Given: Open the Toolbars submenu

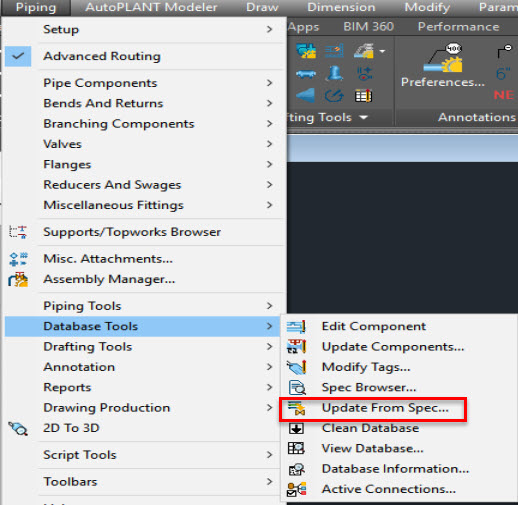Looking at the screenshot, I should [70, 482].
